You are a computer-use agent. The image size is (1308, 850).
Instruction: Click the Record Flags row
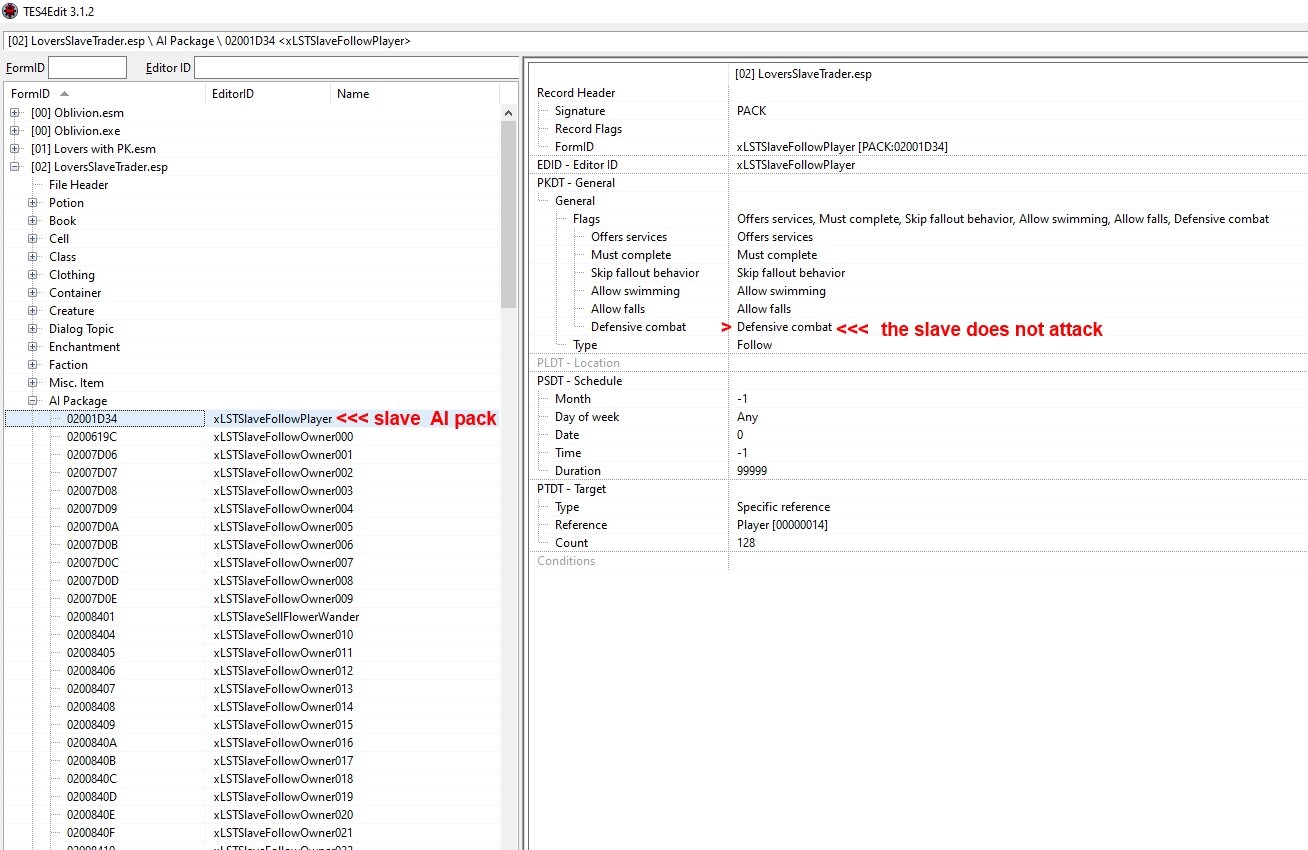click(x=918, y=129)
